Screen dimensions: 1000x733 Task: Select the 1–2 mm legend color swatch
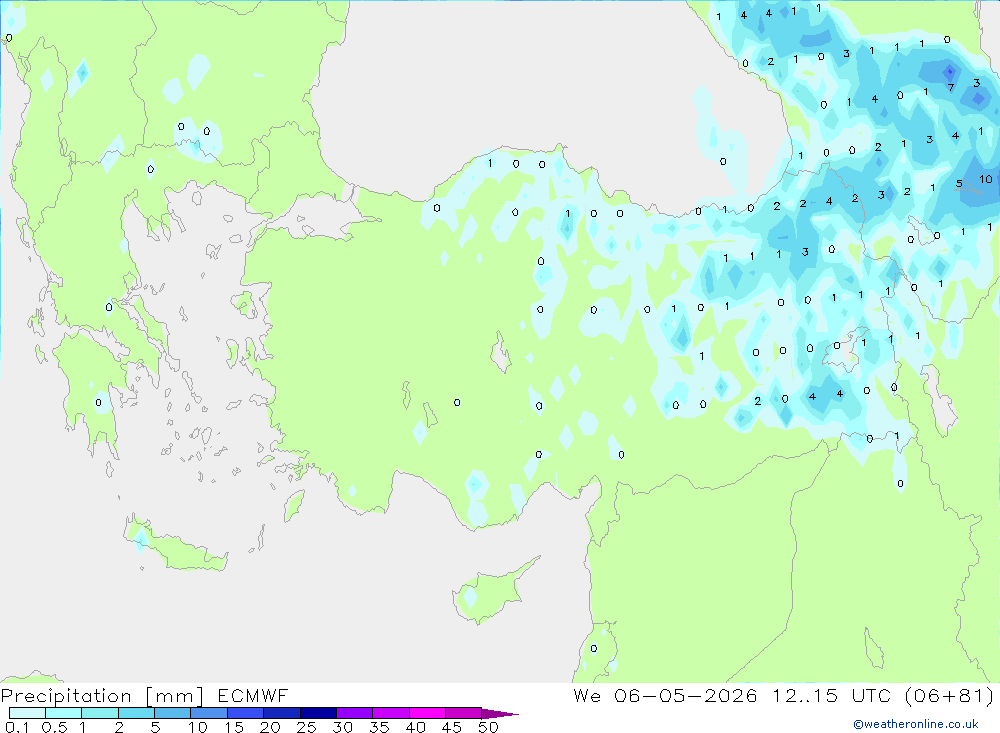coord(99,713)
